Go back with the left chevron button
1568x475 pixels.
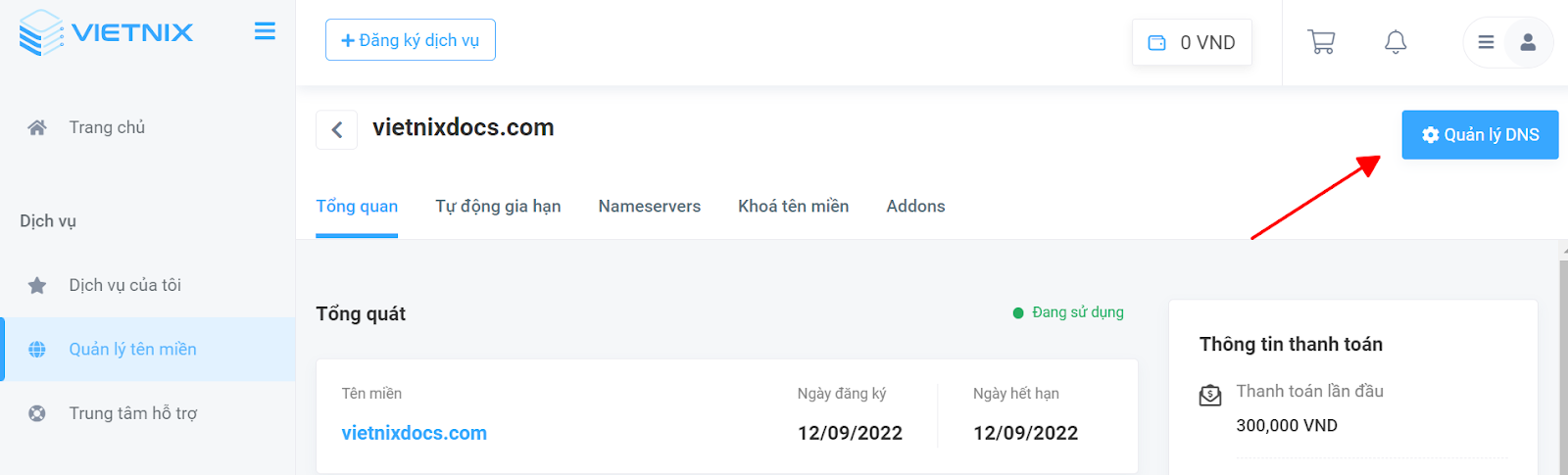point(336,129)
